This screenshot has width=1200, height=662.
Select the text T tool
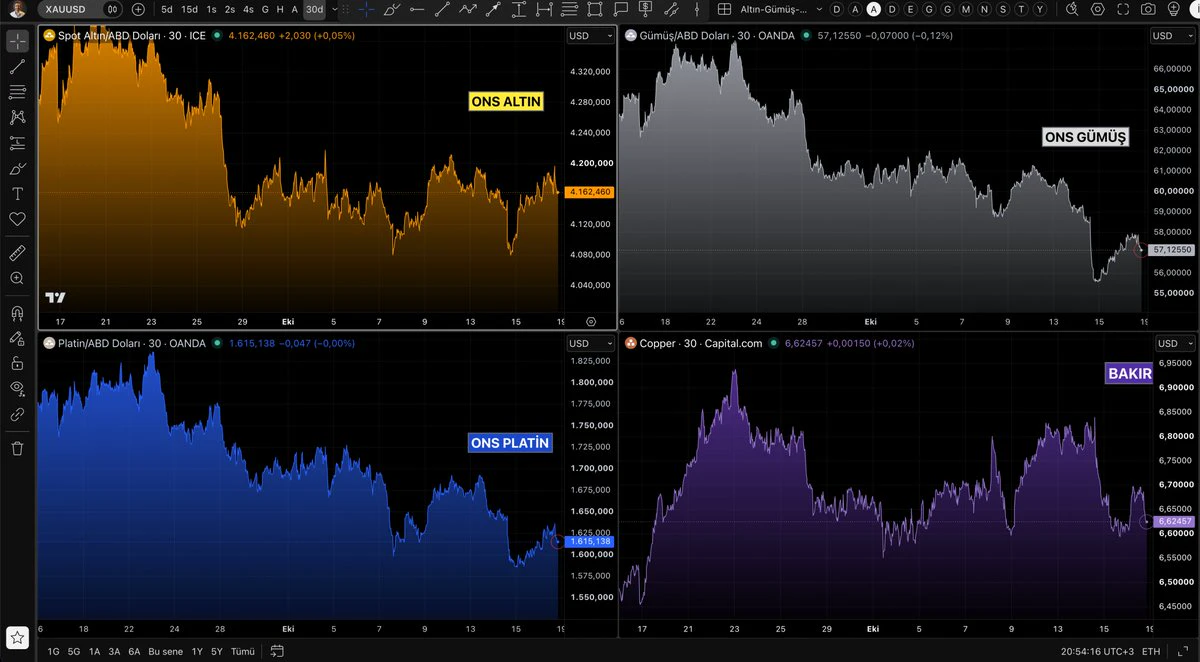point(17,194)
